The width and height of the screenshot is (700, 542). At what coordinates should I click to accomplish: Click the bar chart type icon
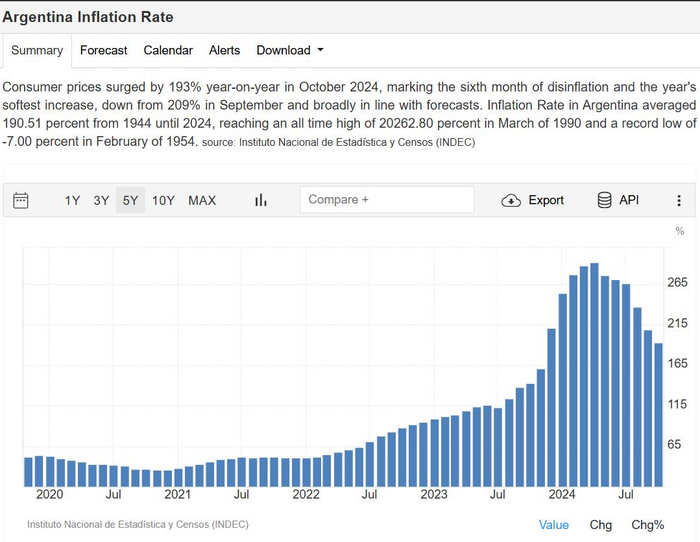[x=261, y=200]
